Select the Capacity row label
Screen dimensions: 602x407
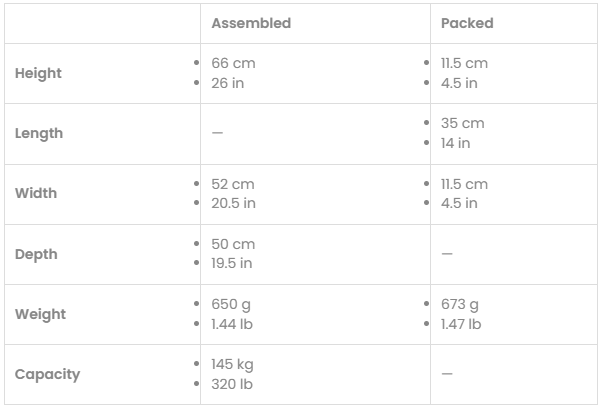47,374
